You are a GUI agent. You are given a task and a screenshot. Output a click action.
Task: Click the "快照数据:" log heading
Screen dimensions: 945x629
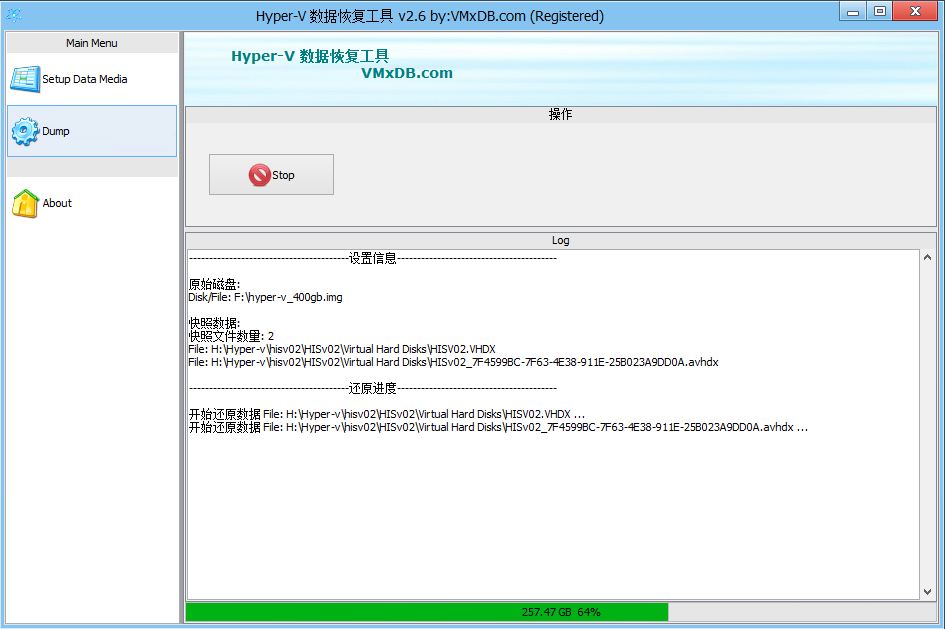[214, 323]
